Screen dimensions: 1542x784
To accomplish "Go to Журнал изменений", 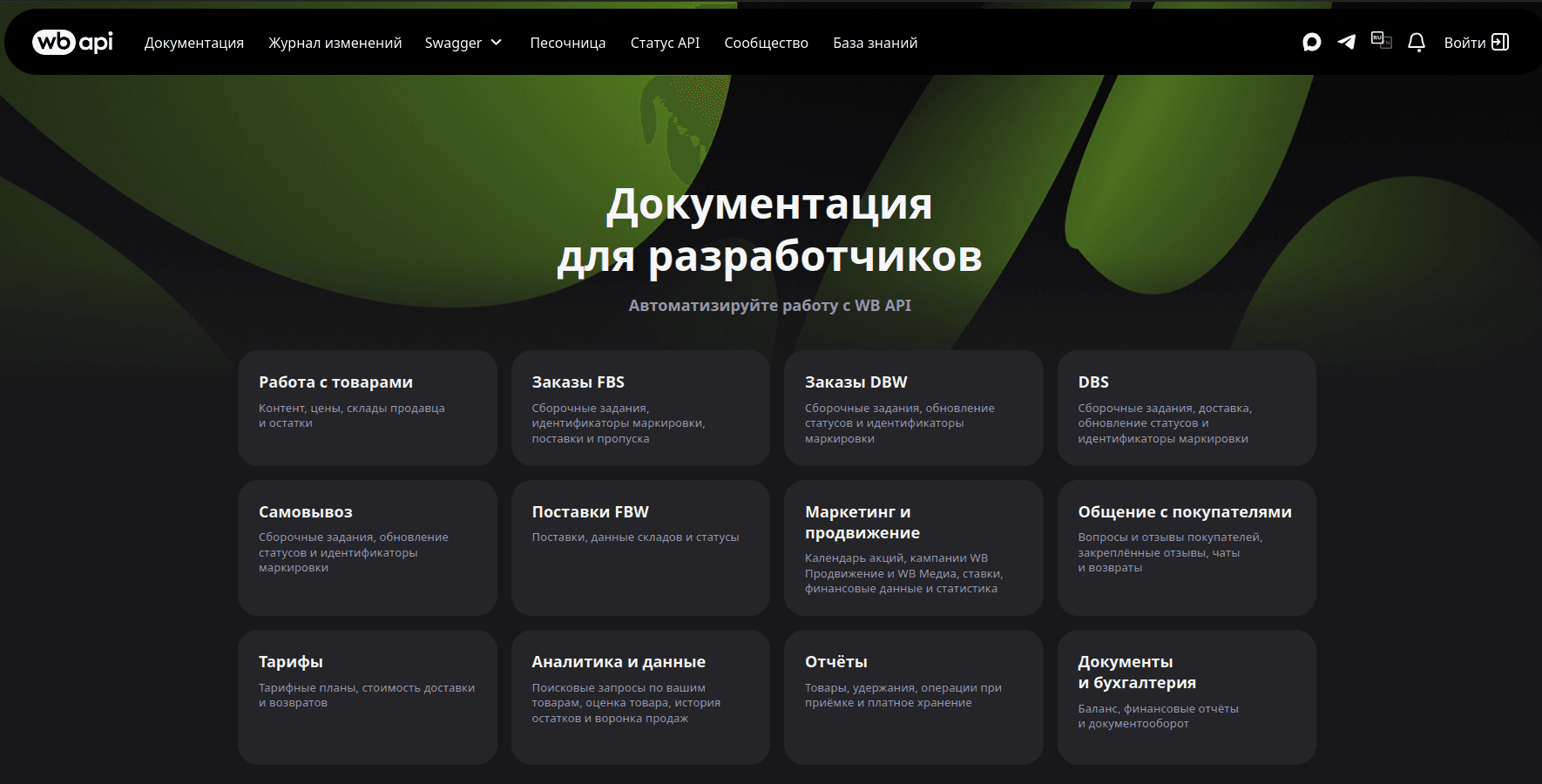I will tap(335, 43).
